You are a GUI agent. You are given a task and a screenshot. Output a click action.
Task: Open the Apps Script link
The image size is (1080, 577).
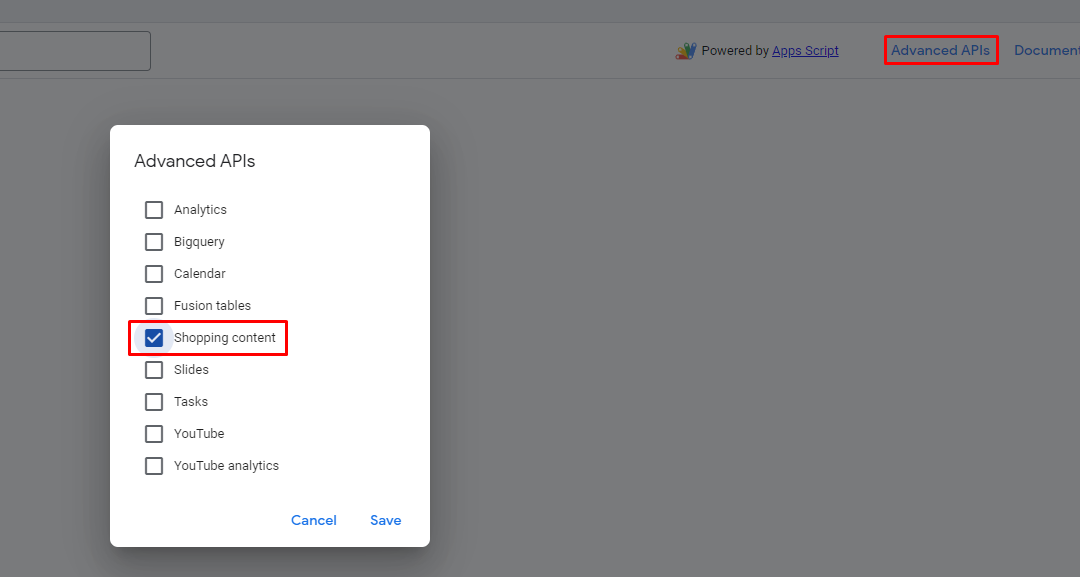pos(805,51)
